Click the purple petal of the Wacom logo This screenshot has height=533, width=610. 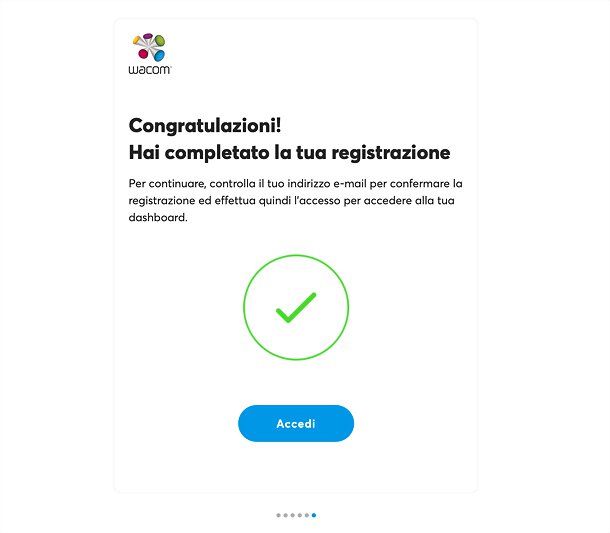tap(147, 36)
